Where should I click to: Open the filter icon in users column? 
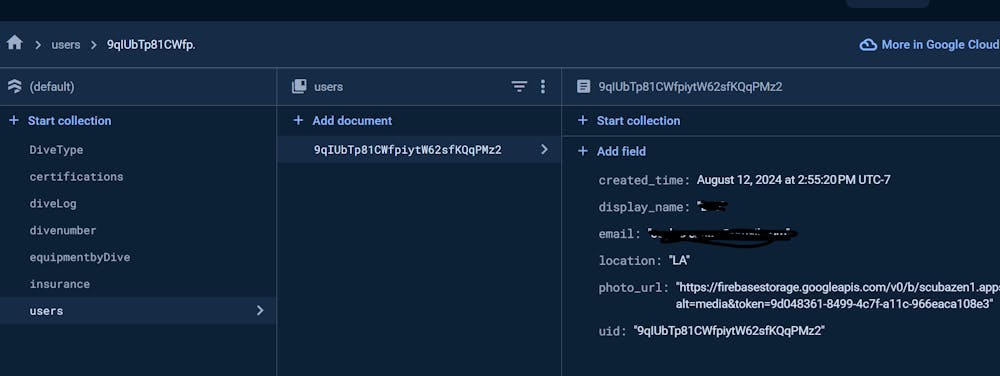[x=520, y=87]
